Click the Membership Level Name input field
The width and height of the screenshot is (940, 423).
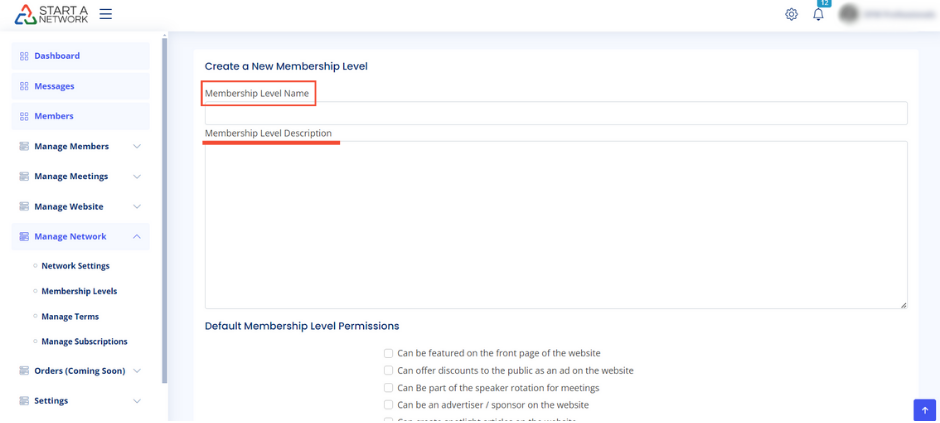click(x=555, y=113)
